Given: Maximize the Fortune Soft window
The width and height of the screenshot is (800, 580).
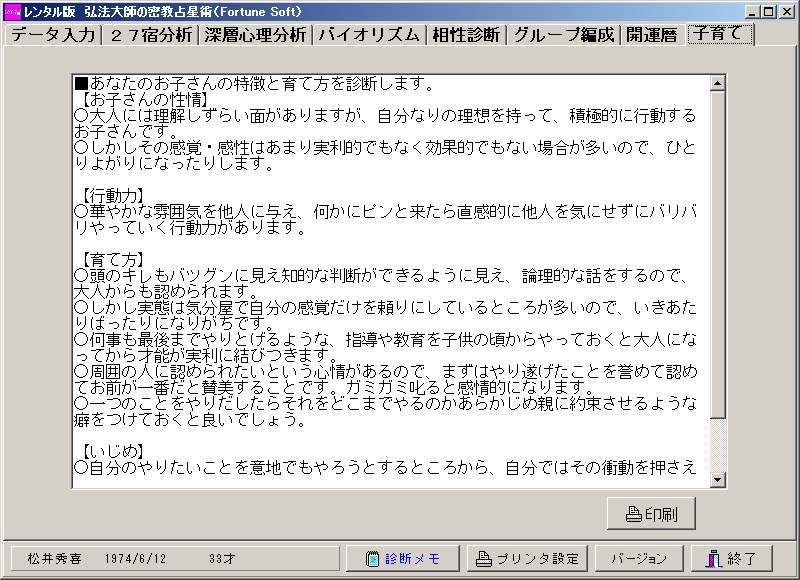Looking at the screenshot, I should [x=769, y=11].
